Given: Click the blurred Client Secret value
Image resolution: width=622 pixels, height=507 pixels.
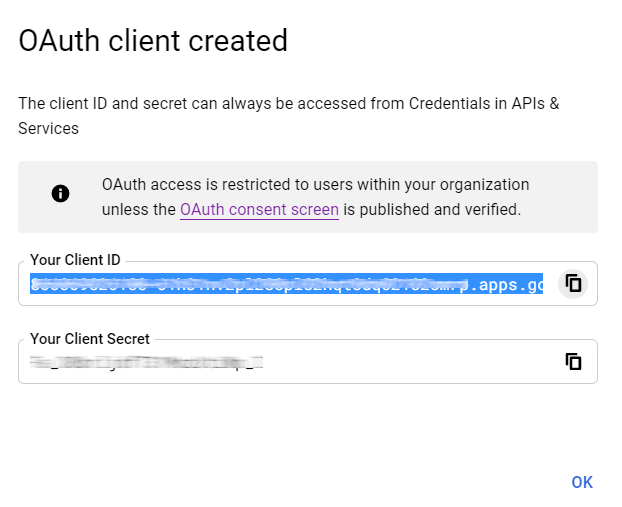Looking at the screenshot, I should (x=146, y=362).
